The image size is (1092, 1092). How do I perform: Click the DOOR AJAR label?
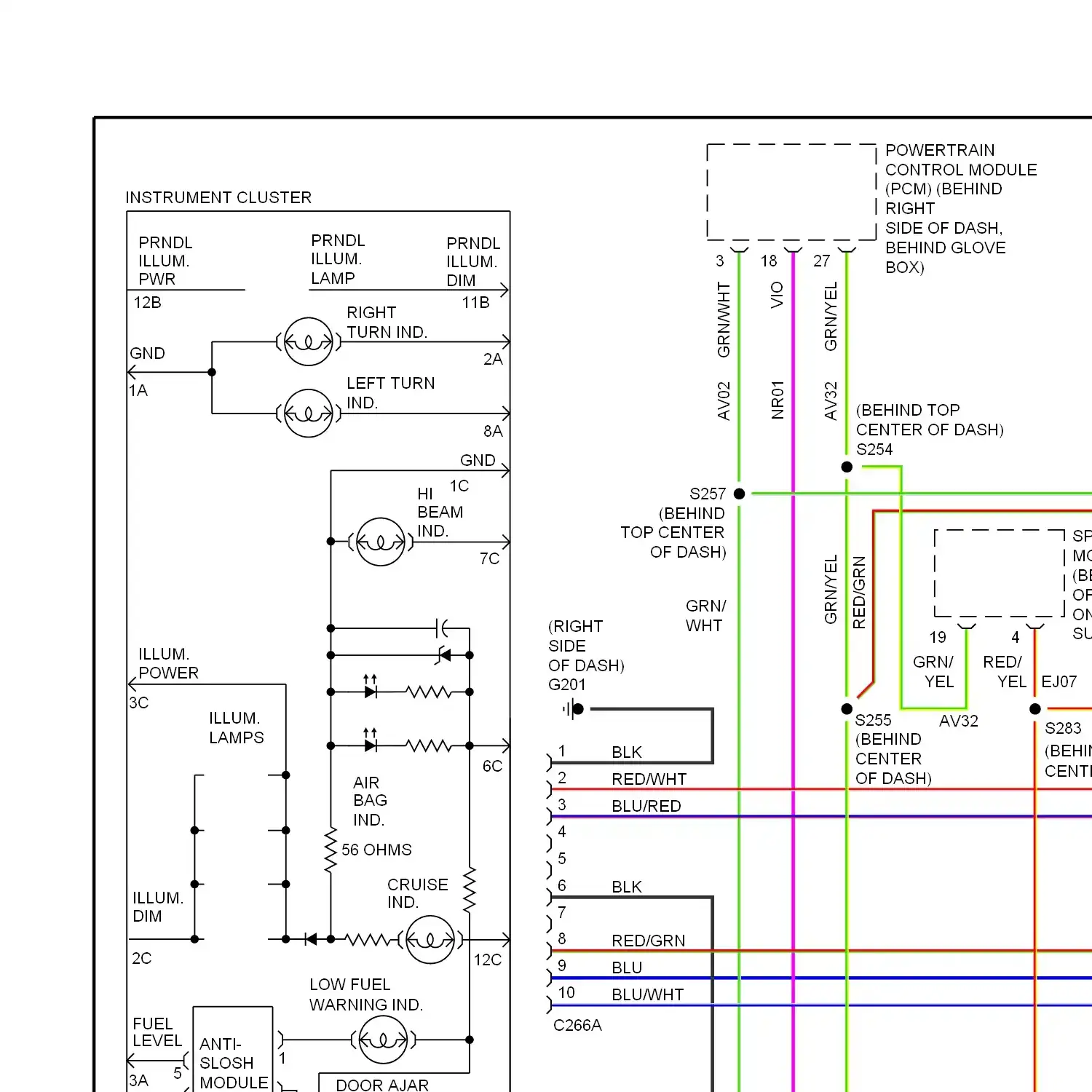[x=382, y=1085]
